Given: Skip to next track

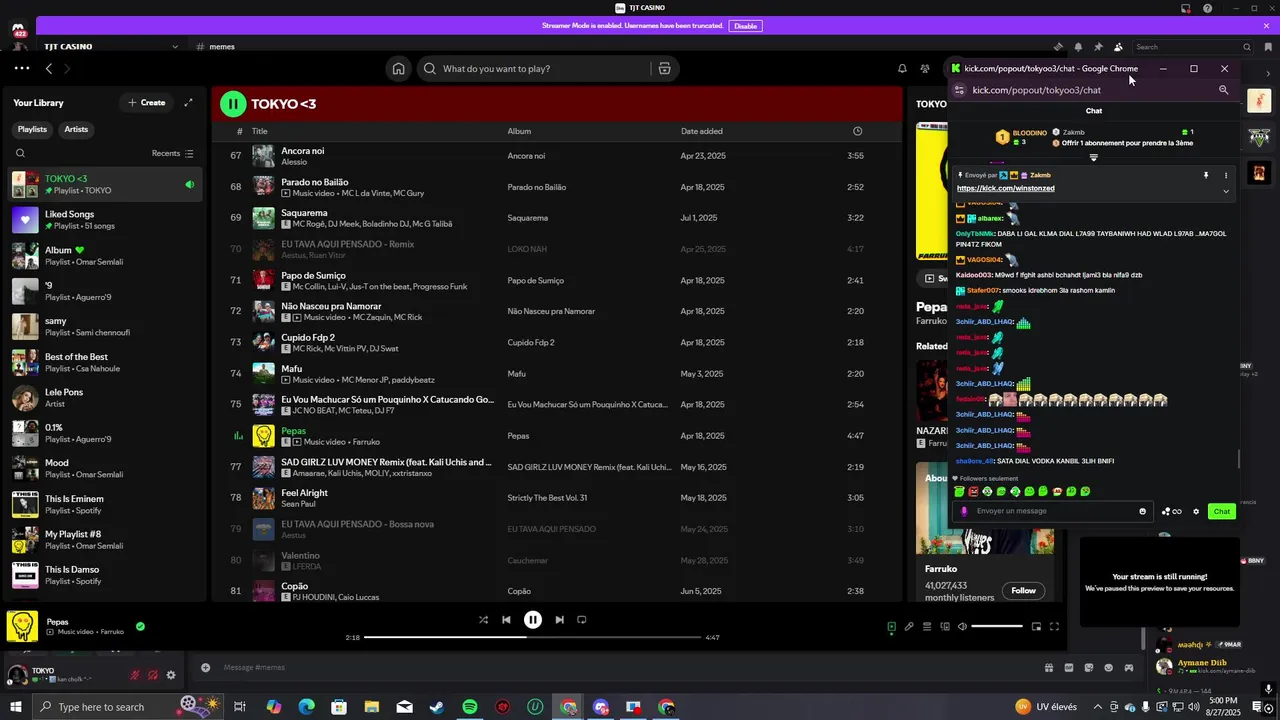Looking at the screenshot, I should (x=559, y=620).
